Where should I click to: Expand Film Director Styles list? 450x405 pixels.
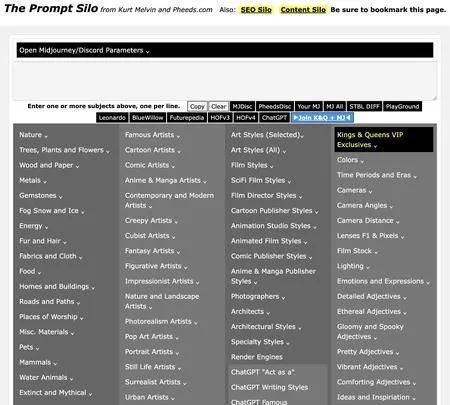(267, 196)
